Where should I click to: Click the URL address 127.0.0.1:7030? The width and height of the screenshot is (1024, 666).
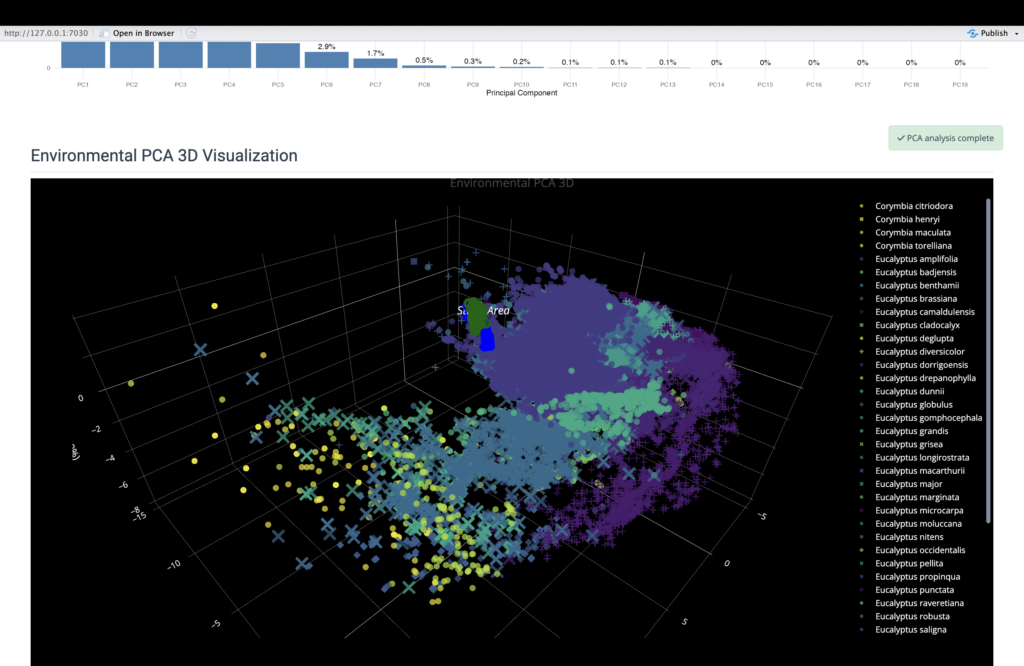[x=46, y=33]
